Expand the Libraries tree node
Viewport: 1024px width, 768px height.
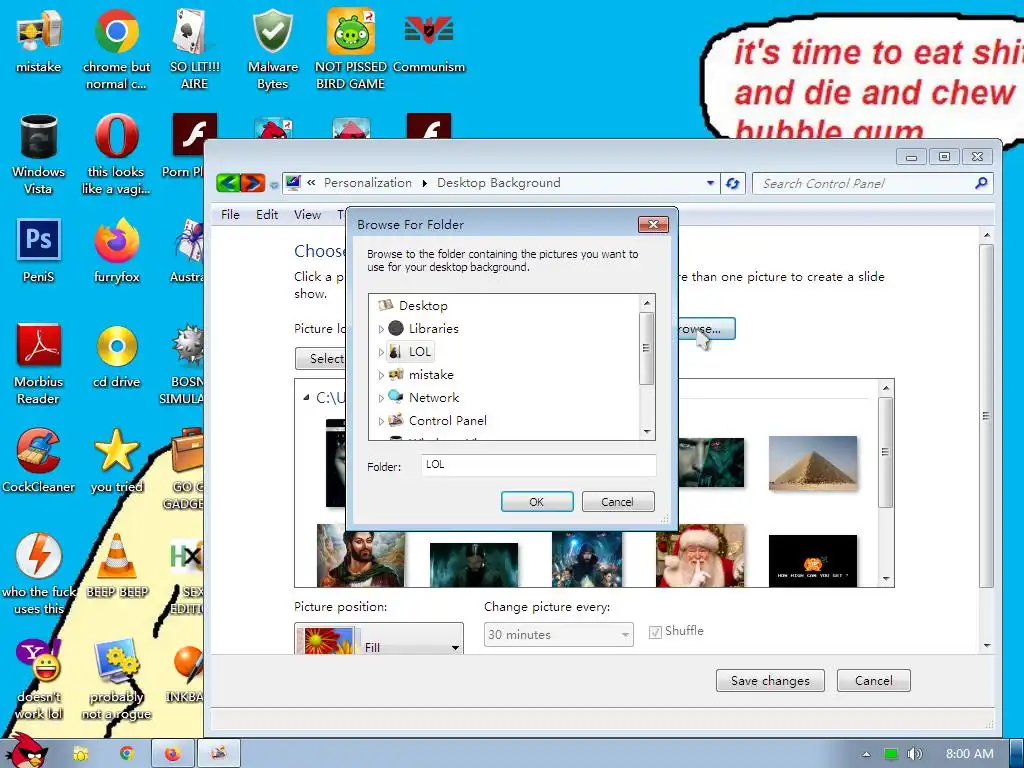381,329
